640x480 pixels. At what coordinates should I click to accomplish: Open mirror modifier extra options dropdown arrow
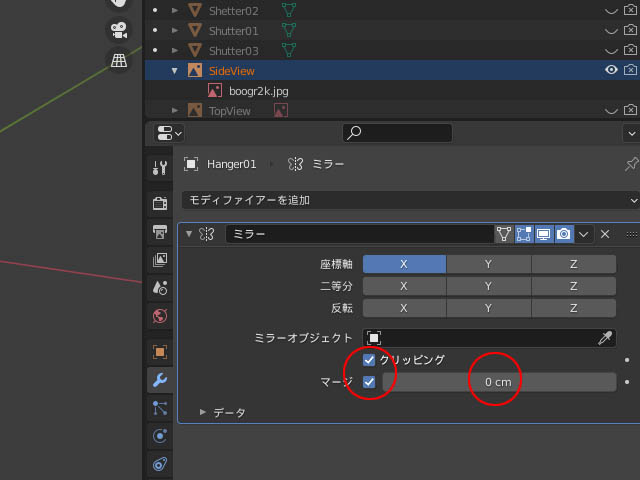[584, 234]
